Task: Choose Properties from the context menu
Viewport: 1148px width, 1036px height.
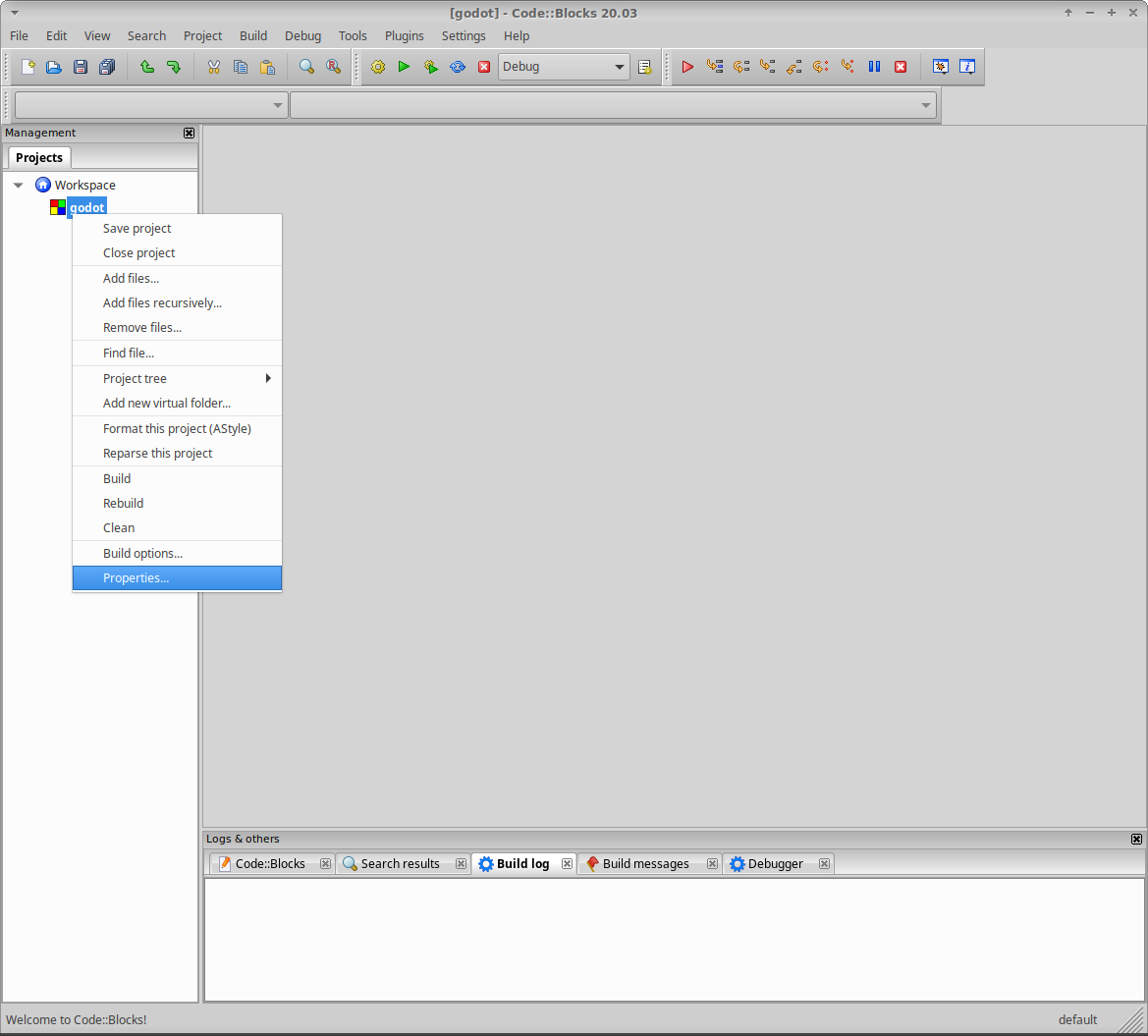Action: click(135, 577)
